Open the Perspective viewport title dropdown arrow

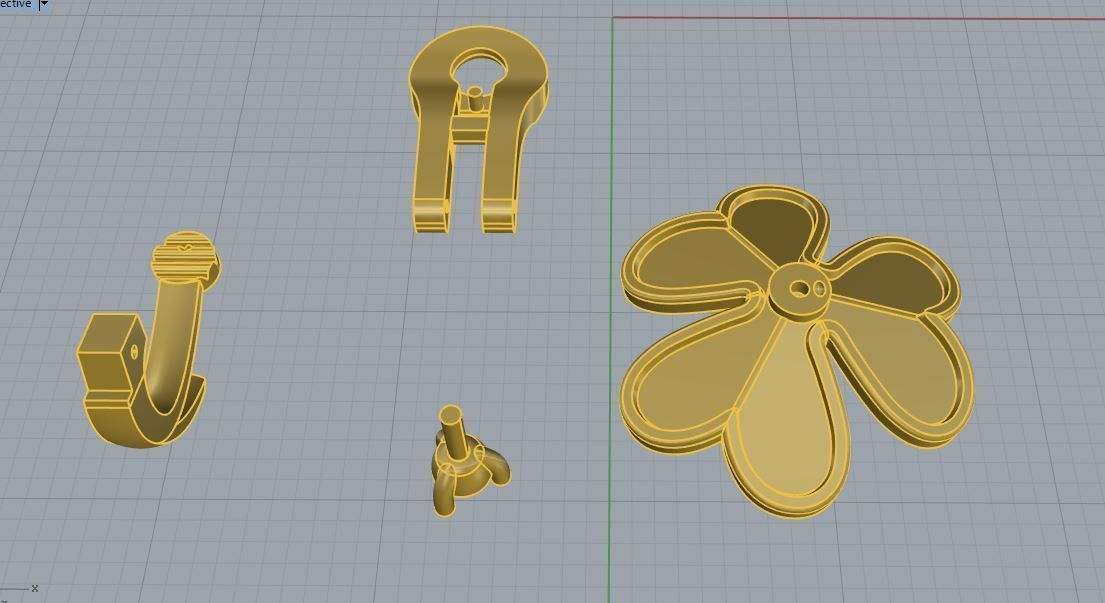point(44,4)
